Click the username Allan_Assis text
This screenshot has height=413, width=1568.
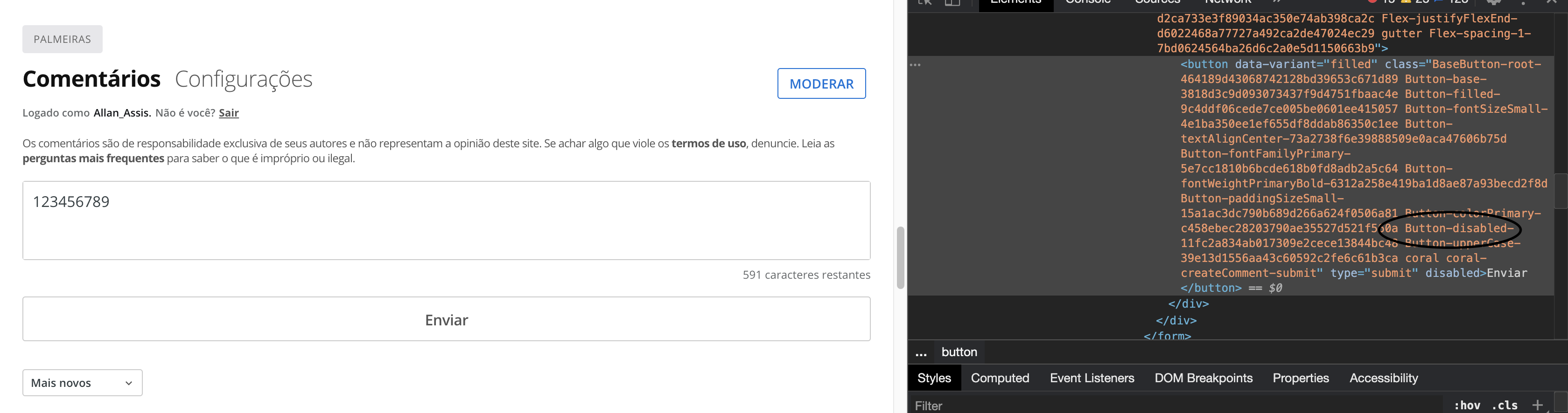pyautogui.click(x=122, y=112)
